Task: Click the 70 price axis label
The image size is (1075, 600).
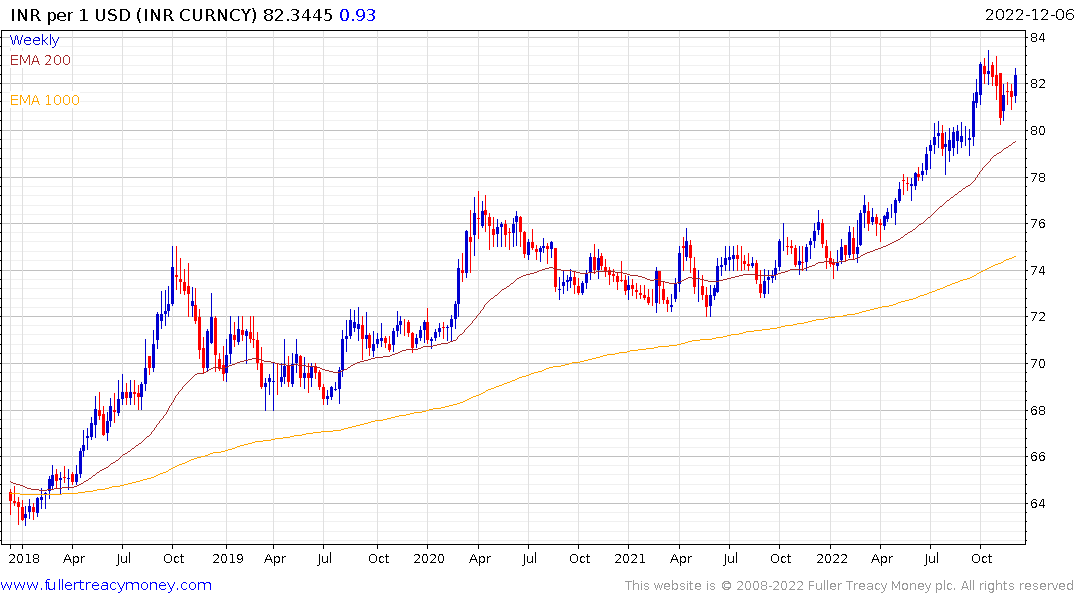Action: tap(1038, 363)
